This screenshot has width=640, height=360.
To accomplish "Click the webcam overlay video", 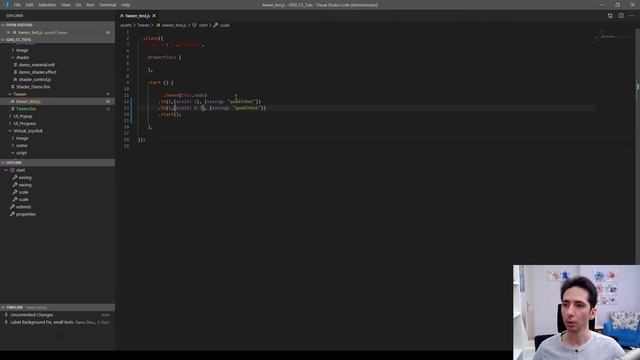I will point(576,312).
